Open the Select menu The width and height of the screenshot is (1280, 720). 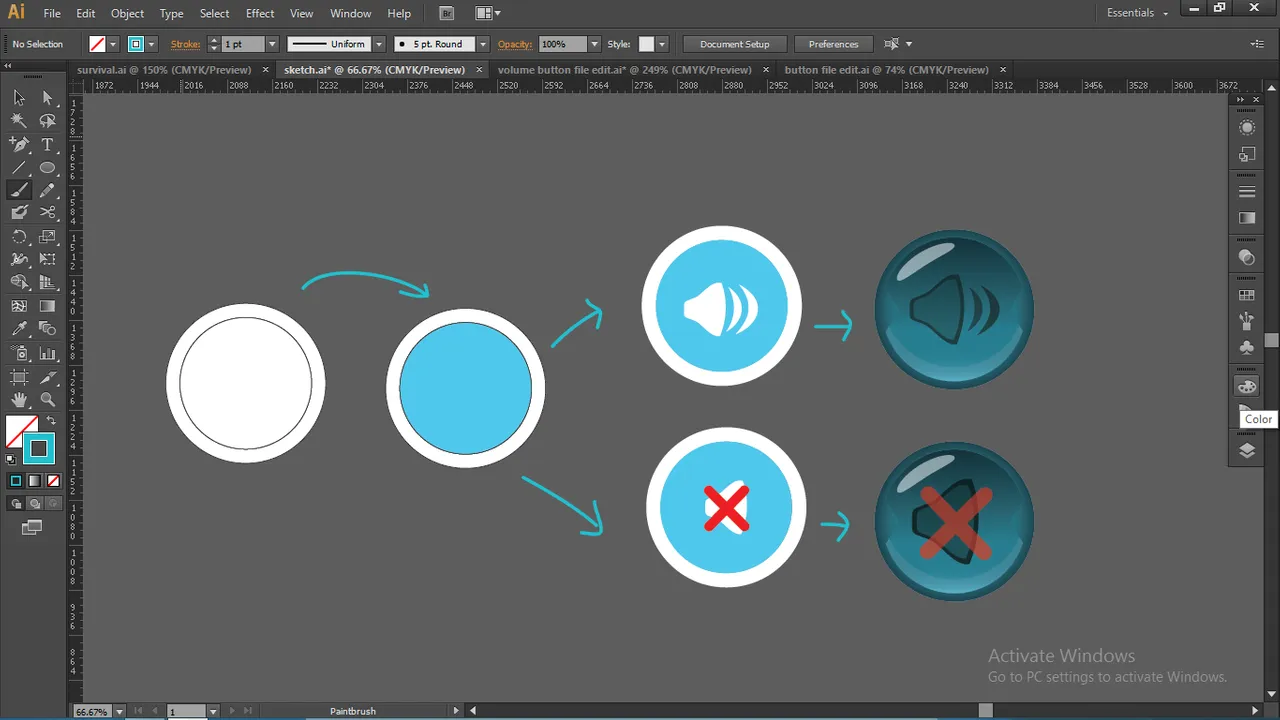coord(214,13)
